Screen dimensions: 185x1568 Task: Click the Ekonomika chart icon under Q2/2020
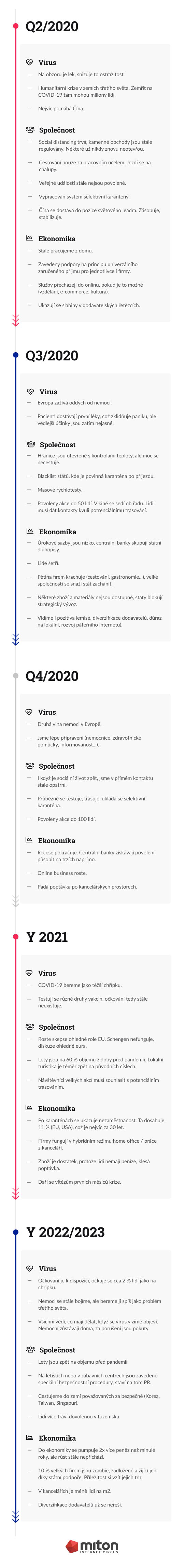pos(29,238)
